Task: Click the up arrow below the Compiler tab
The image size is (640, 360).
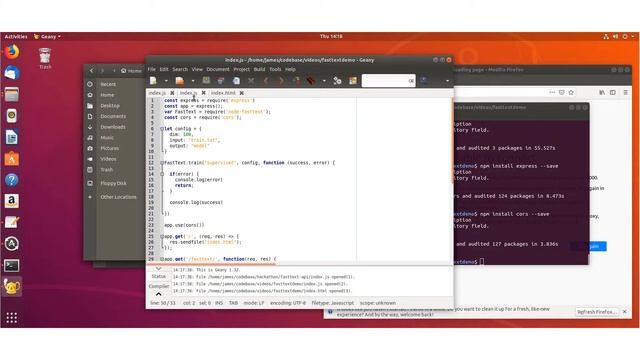Action: (x=158, y=294)
